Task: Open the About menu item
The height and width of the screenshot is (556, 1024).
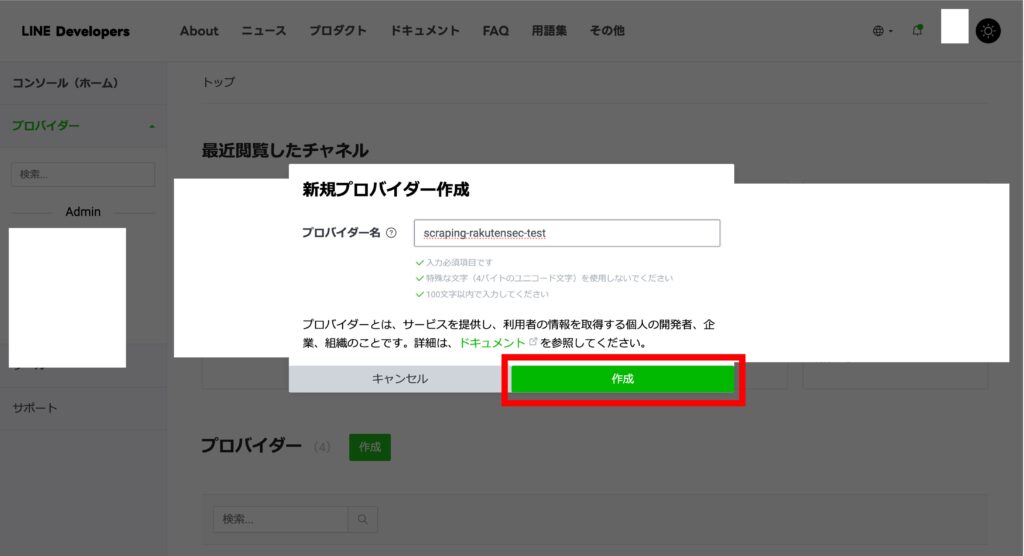Action: (199, 31)
